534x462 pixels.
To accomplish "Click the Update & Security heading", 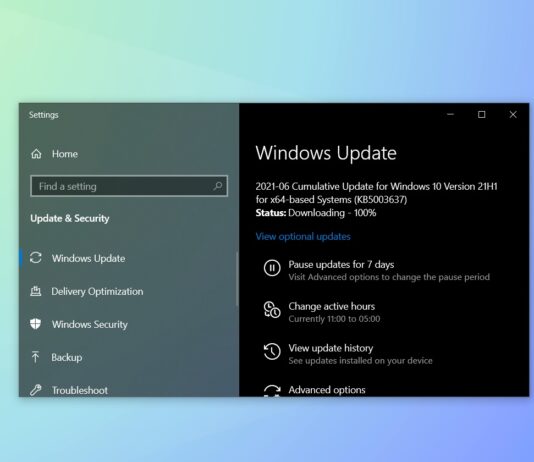I will coord(70,218).
